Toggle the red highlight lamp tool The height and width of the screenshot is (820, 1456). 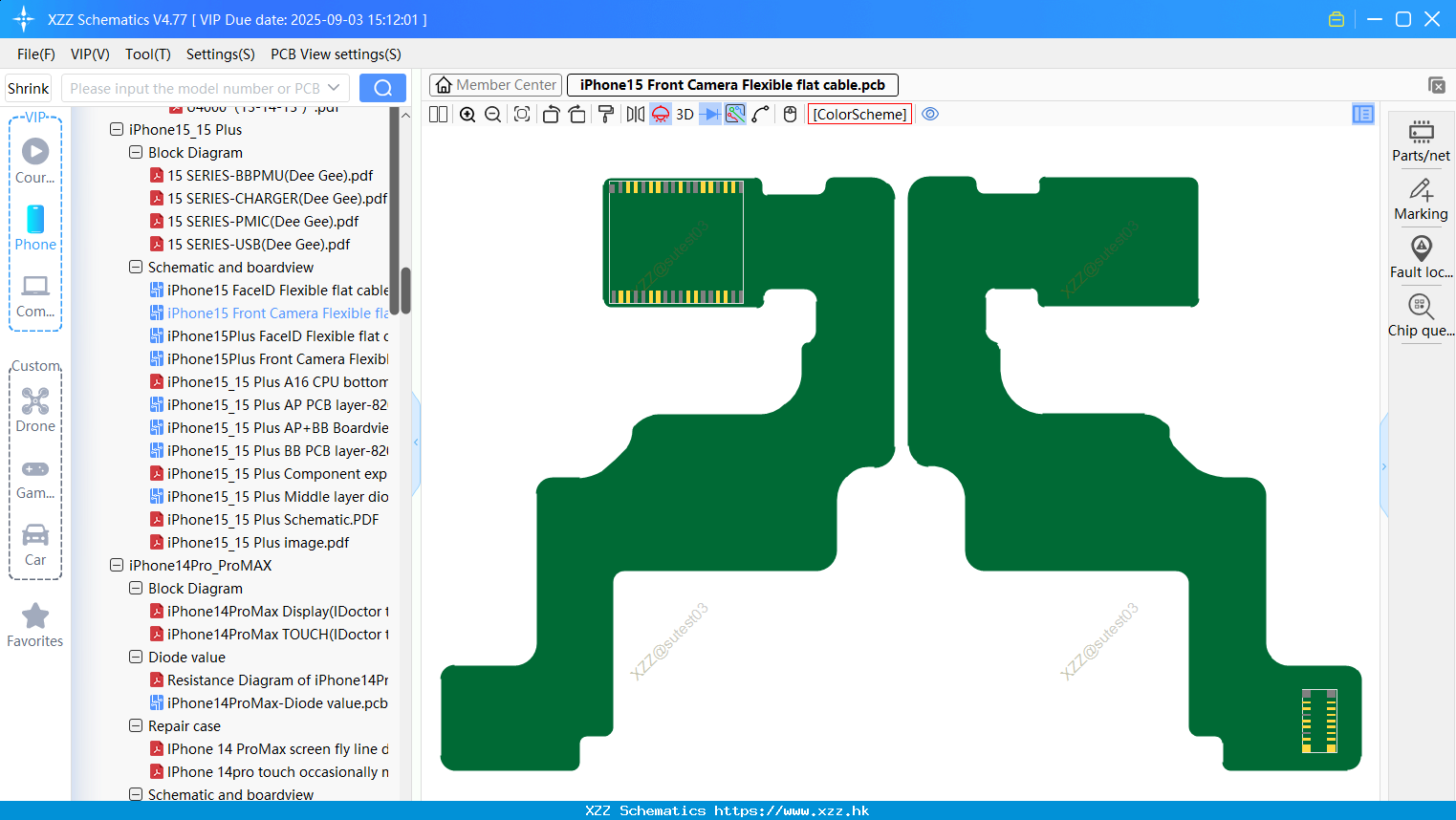click(661, 114)
